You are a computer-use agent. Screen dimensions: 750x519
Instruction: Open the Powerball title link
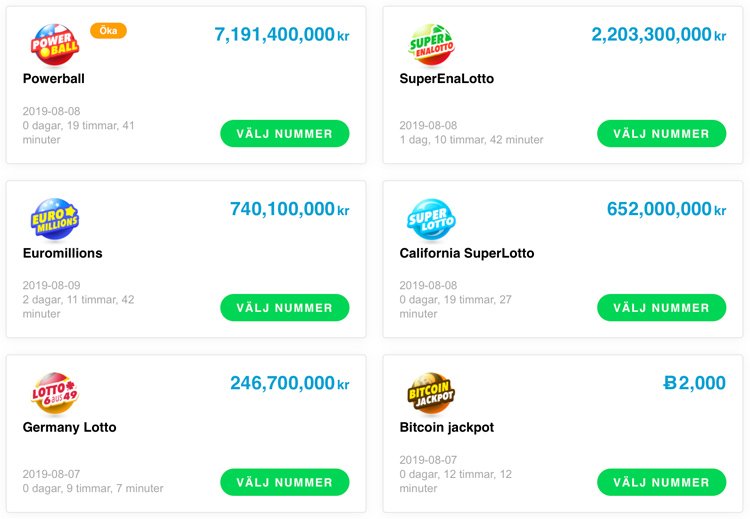coord(54,79)
